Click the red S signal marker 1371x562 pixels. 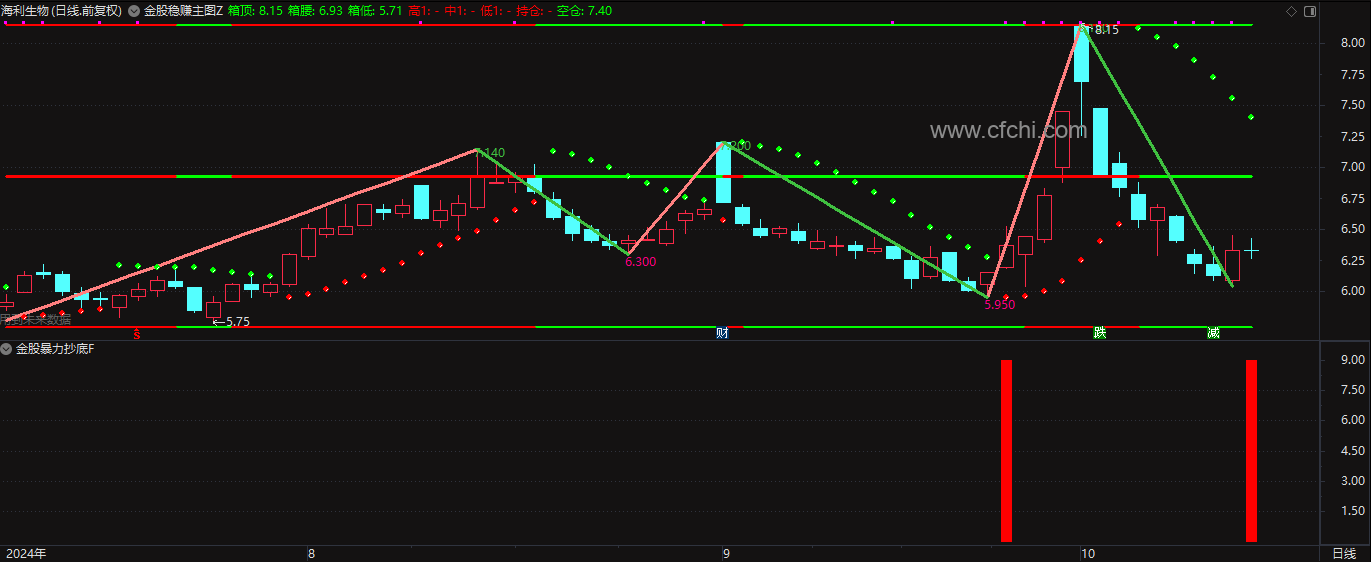coord(136,334)
